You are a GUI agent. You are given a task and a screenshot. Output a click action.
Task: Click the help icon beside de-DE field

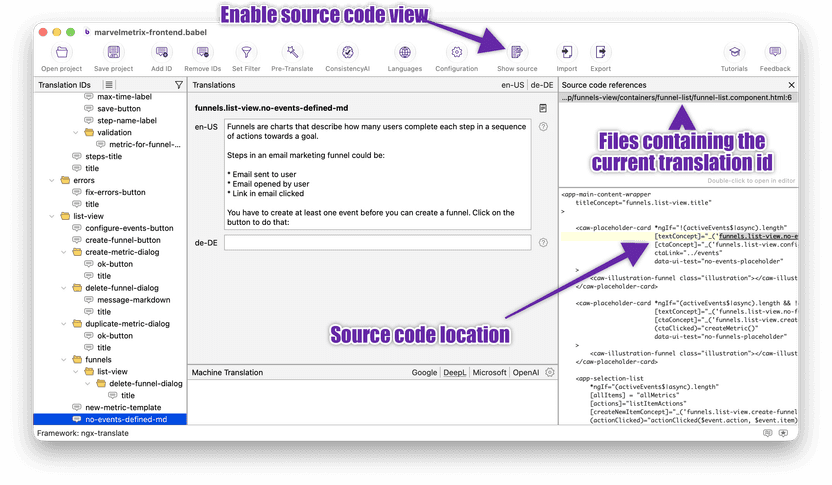click(x=543, y=242)
